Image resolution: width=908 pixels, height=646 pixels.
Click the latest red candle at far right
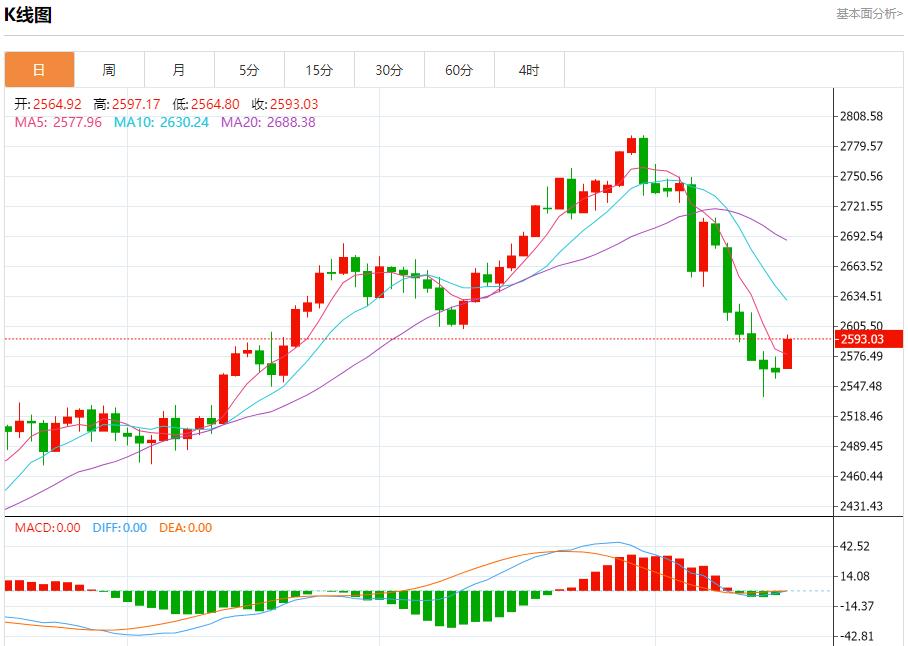point(787,353)
